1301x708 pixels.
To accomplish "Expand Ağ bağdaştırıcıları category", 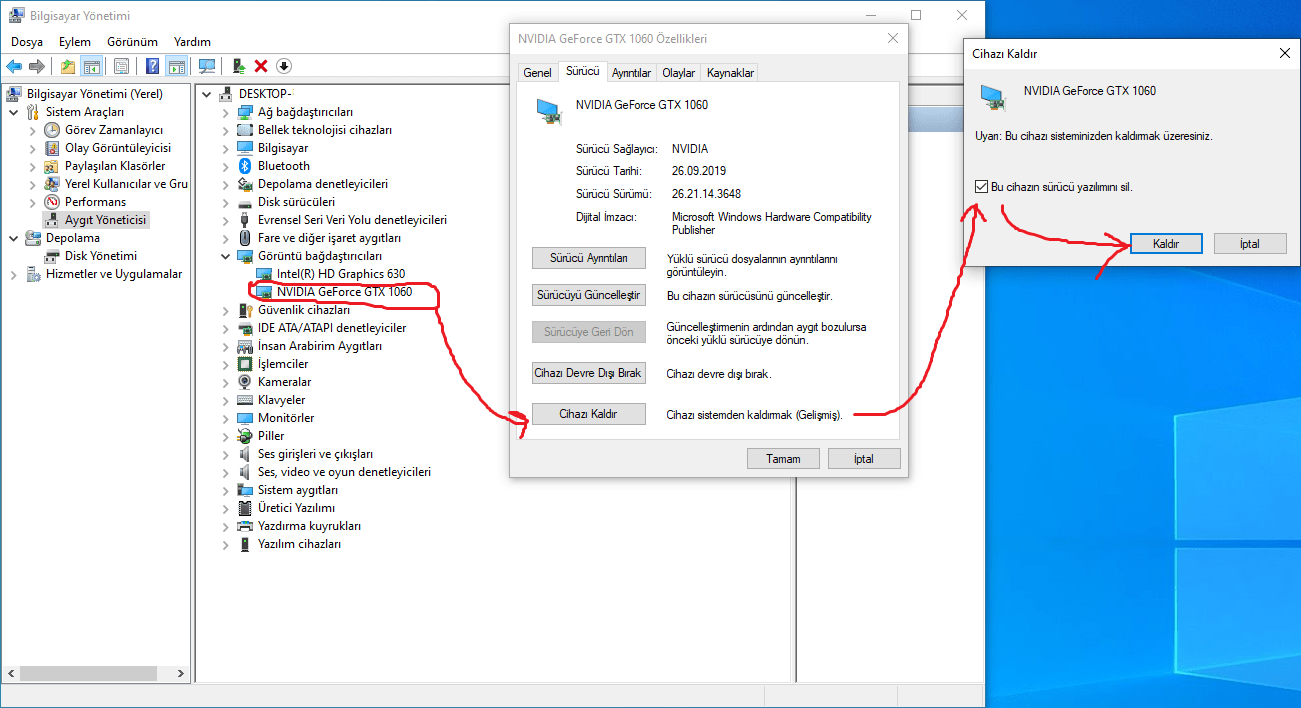I will tap(225, 112).
